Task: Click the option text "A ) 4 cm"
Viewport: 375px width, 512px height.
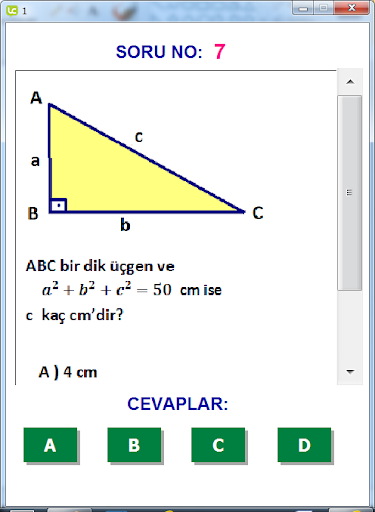Action: (x=68, y=372)
